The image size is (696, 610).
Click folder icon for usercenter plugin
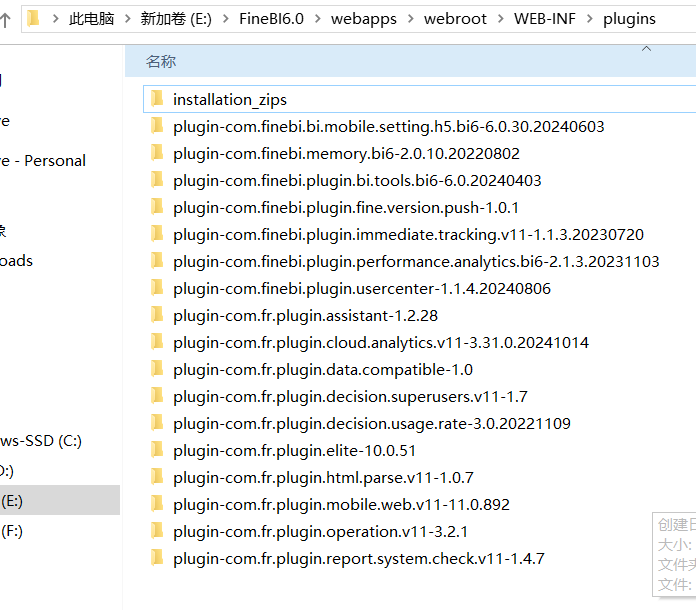tap(157, 288)
